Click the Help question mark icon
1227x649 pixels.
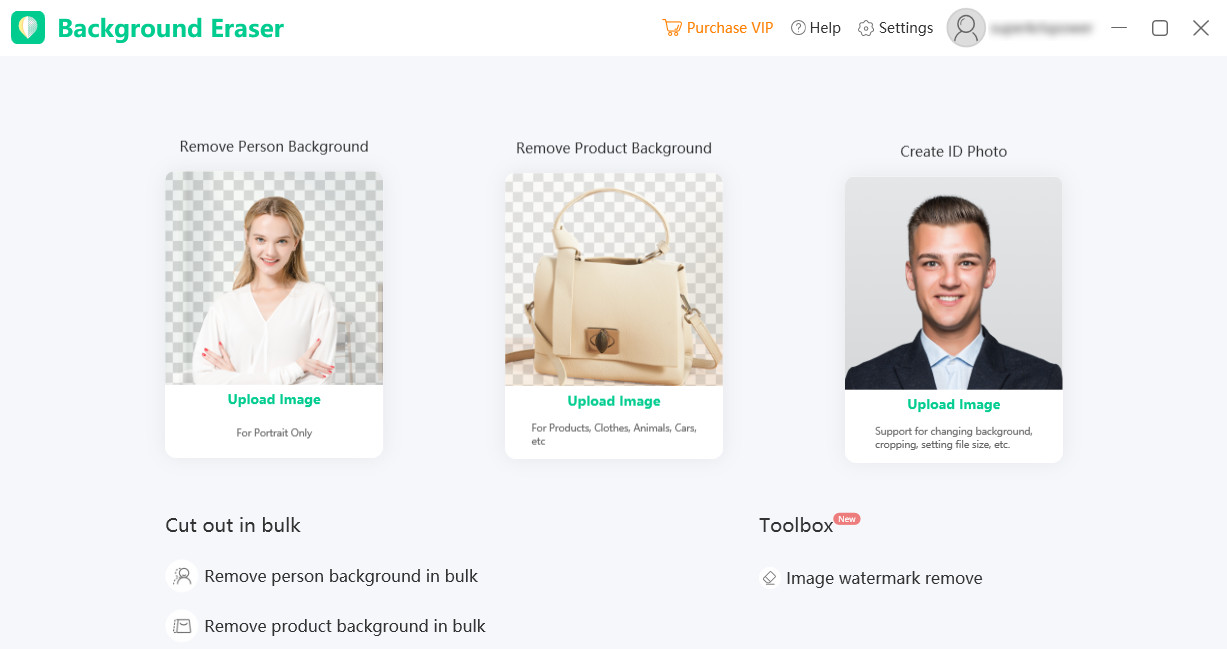point(798,28)
